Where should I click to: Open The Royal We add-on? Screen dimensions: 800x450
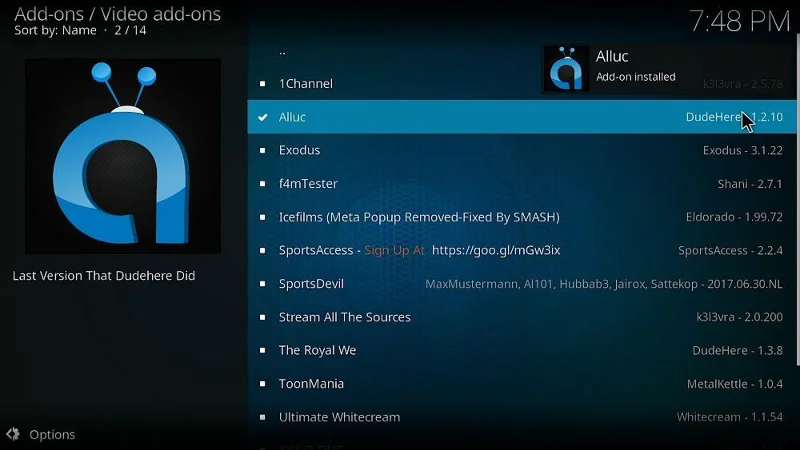pyautogui.click(x=521, y=350)
